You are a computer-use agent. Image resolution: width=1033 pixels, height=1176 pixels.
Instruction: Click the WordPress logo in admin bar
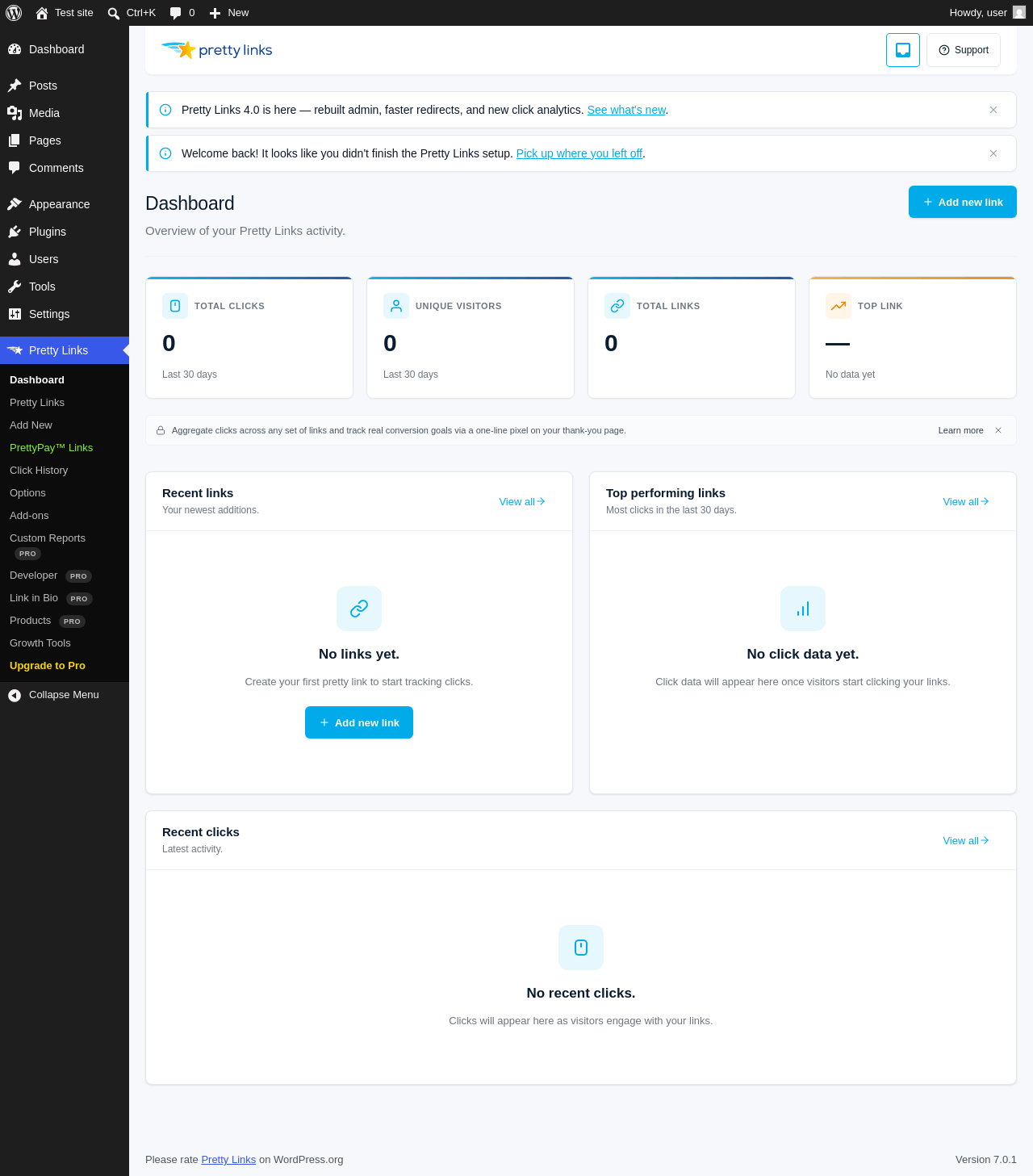tap(14, 13)
